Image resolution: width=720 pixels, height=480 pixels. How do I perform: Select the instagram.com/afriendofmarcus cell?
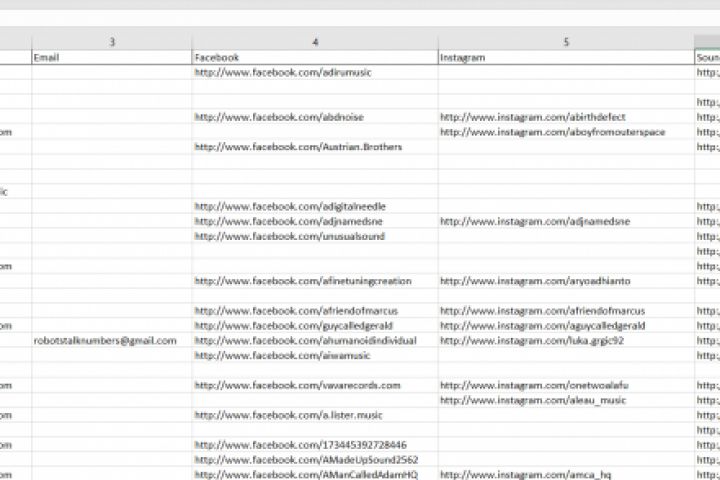tap(566, 311)
